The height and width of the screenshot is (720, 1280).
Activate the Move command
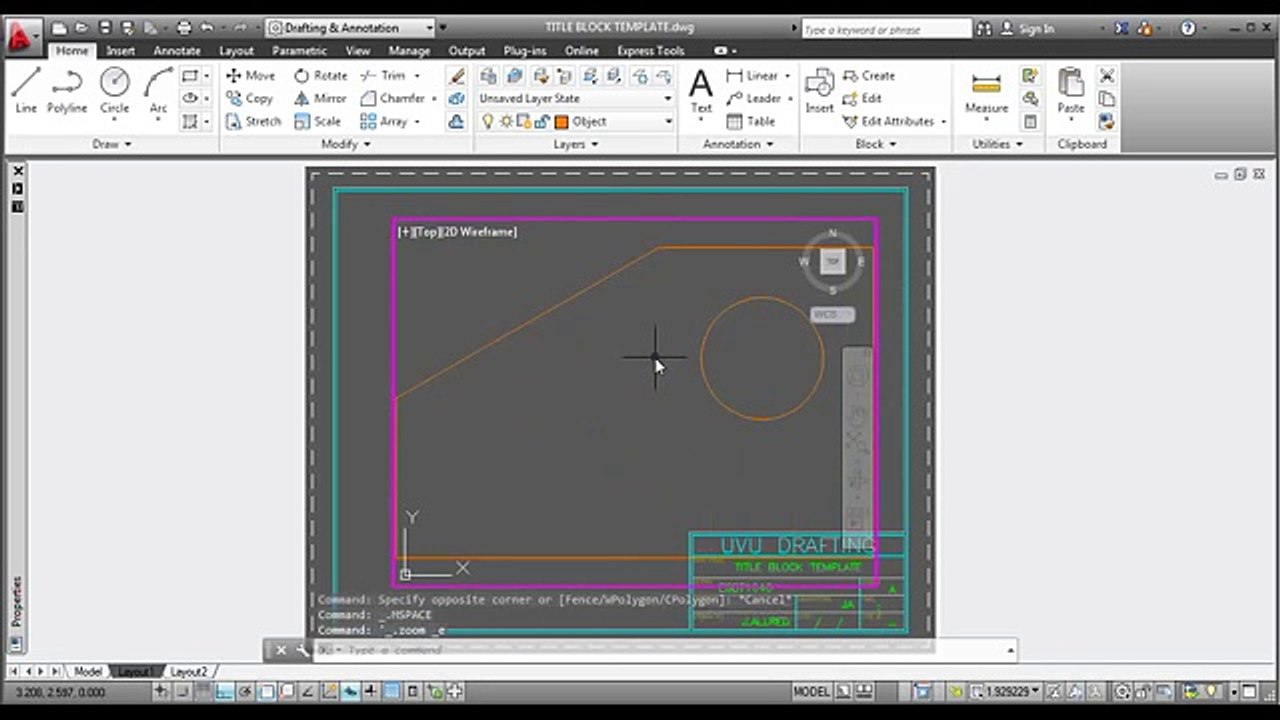(250, 75)
